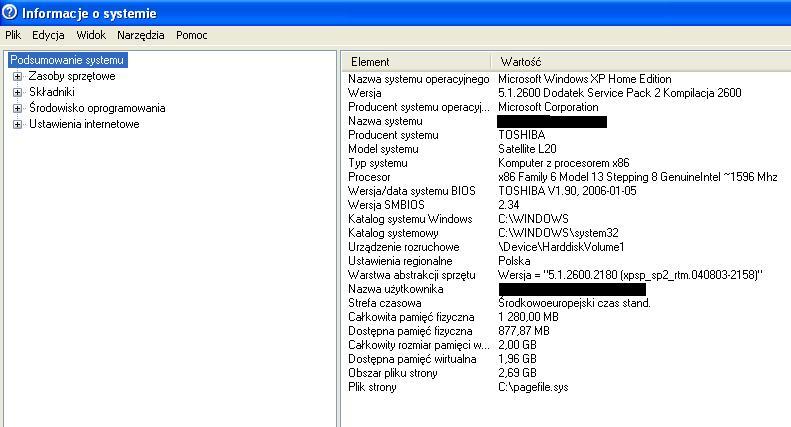Viewport: 791px width, 427px height.
Task: Click the Element column header
Action: point(370,61)
